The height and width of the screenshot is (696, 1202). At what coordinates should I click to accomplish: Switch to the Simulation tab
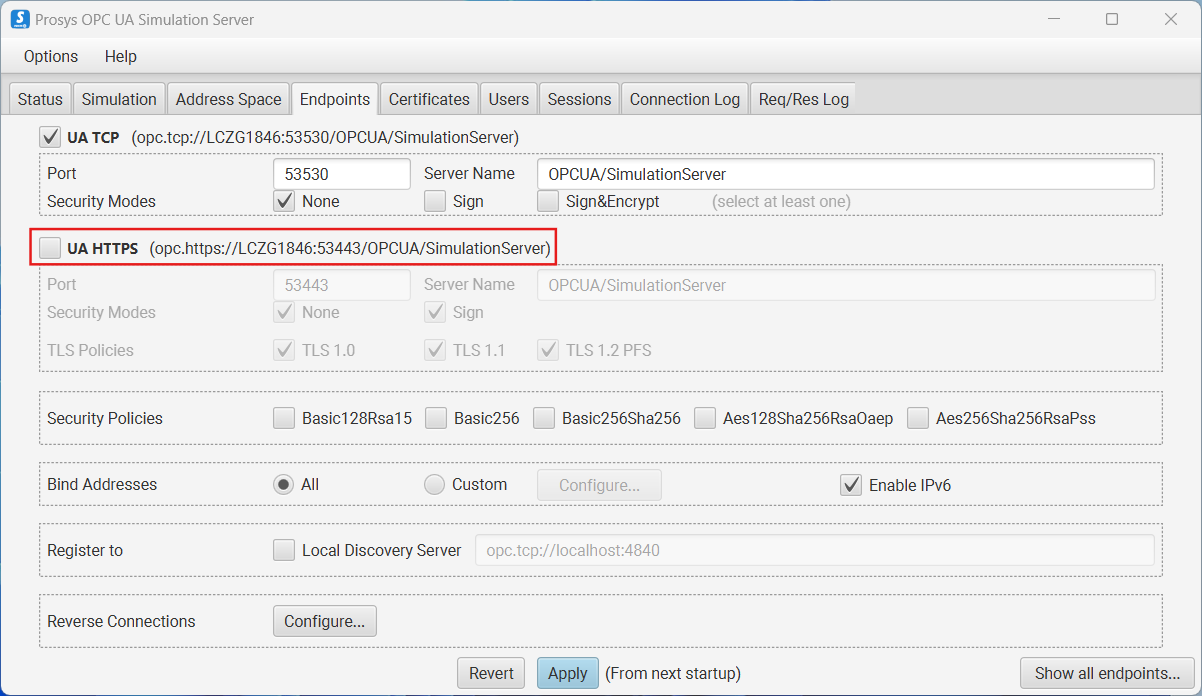pos(119,99)
